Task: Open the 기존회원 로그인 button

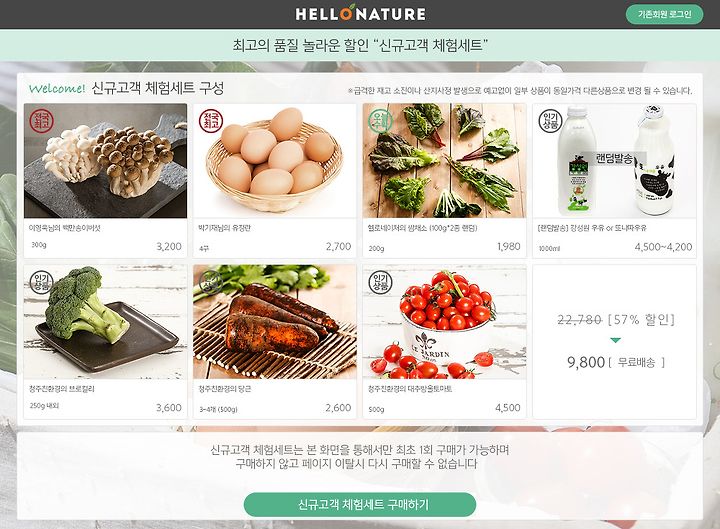Action: coord(664,14)
